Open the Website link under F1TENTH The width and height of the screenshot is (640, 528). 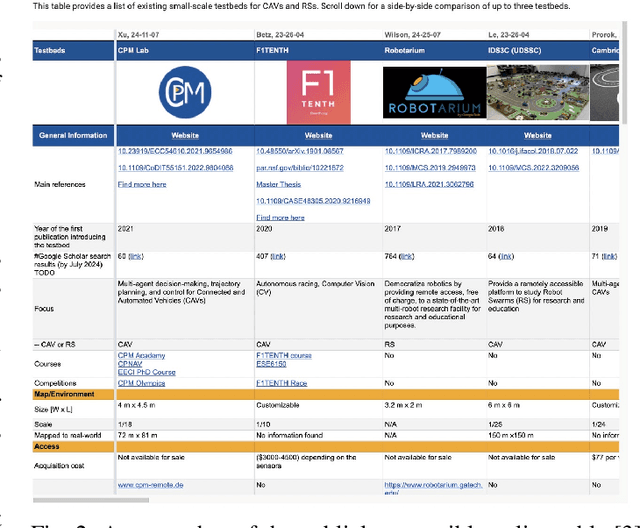coord(319,134)
